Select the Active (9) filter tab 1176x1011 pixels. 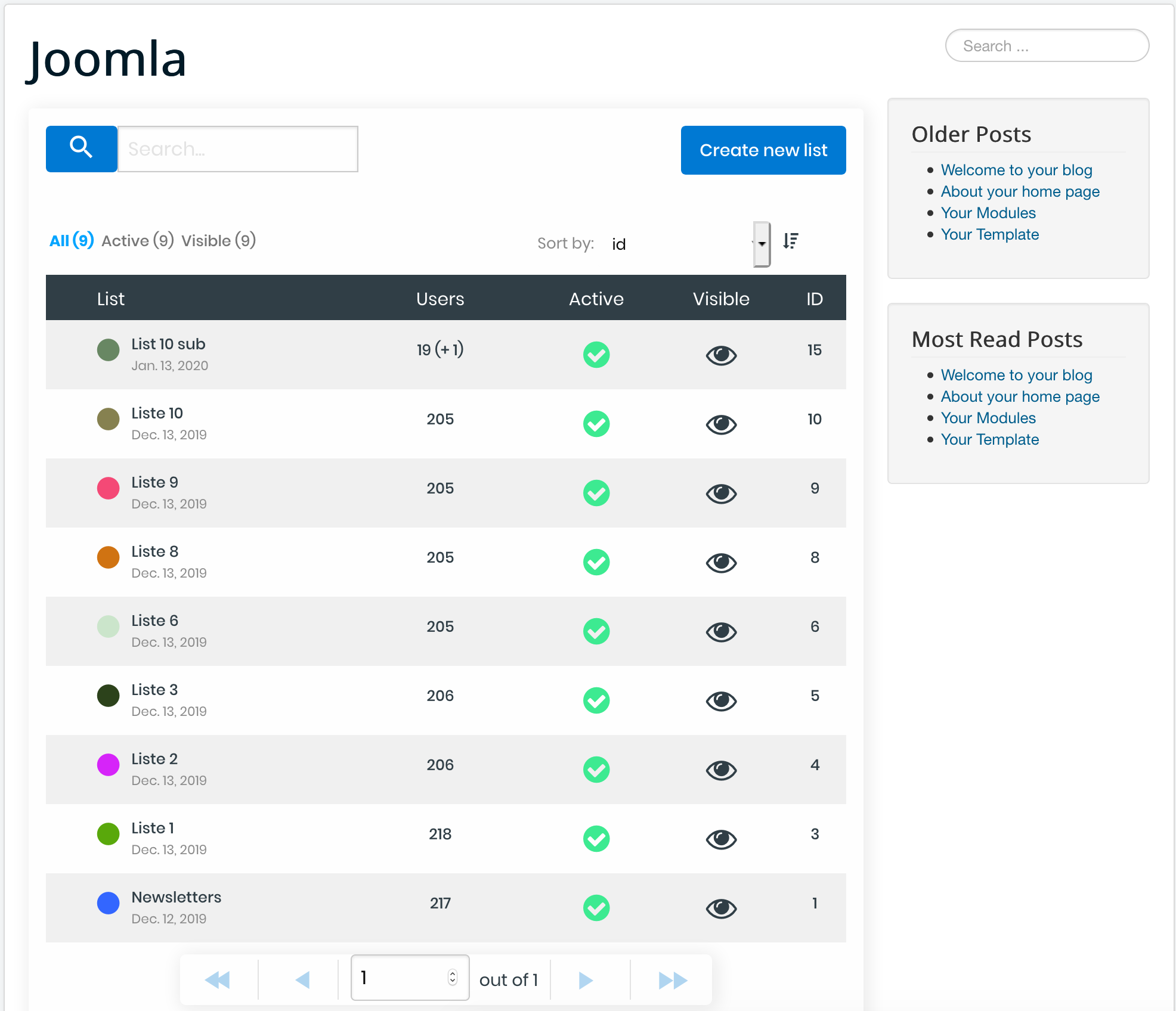[x=138, y=240]
